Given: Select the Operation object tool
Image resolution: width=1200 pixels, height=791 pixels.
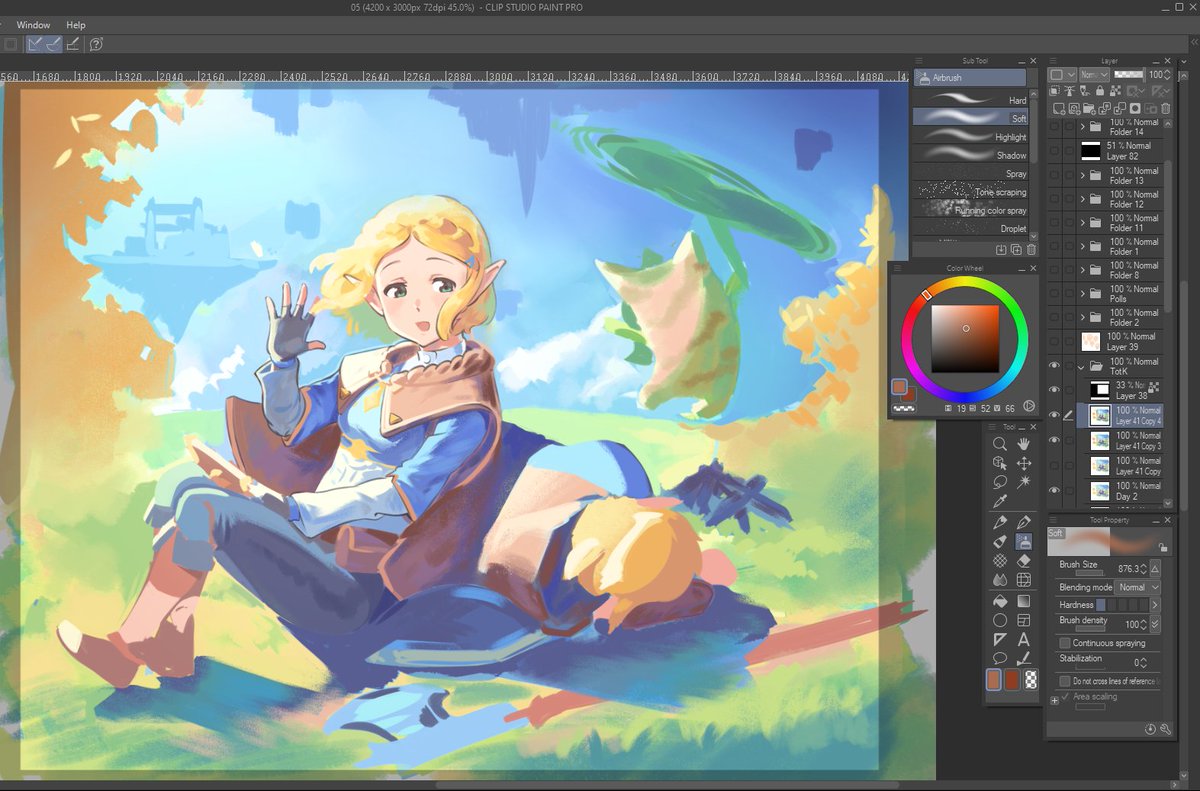Looking at the screenshot, I should [999, 463].
